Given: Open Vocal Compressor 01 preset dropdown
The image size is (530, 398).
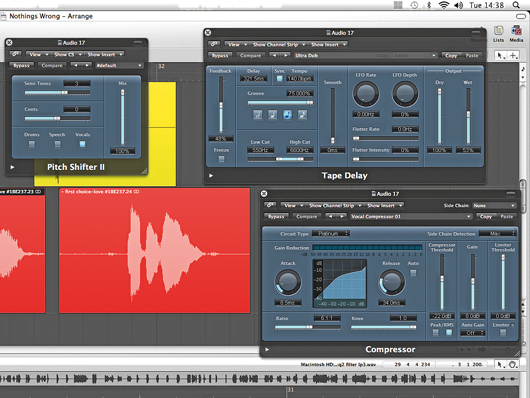Looking at the screenshot, I should tap(411, 216).
